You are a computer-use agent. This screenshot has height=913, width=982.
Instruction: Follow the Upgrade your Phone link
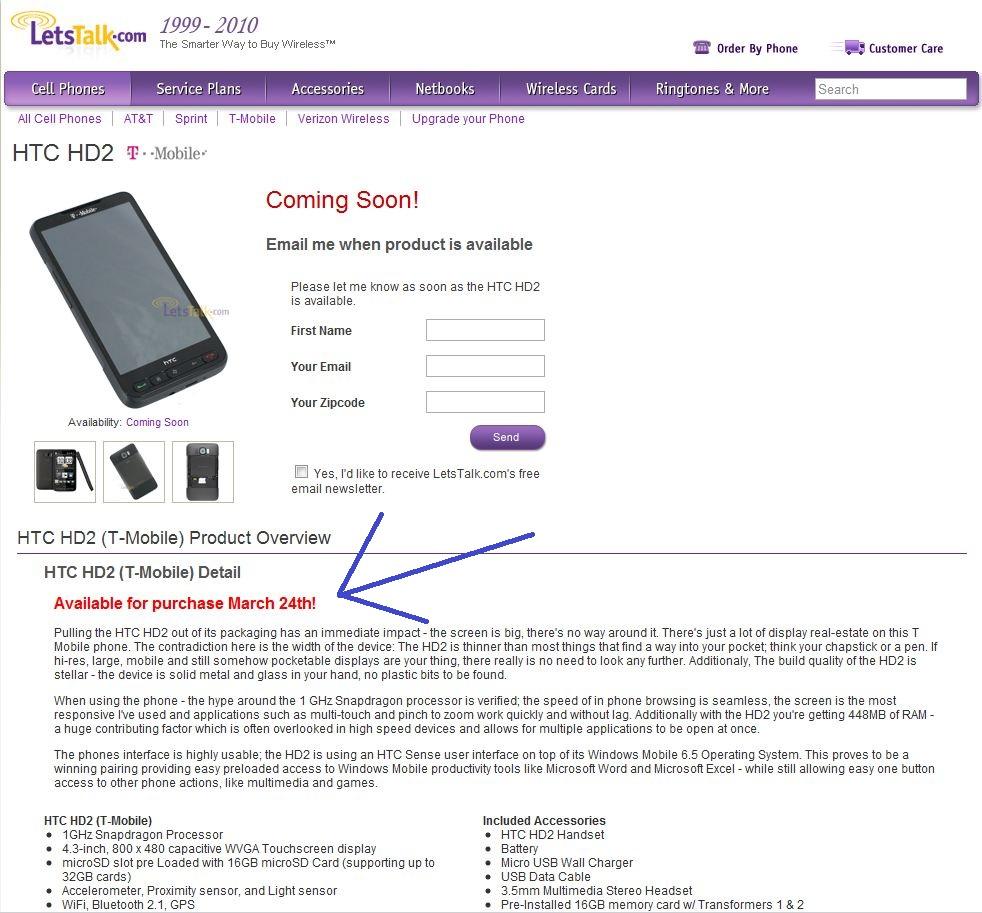(468, 118)
